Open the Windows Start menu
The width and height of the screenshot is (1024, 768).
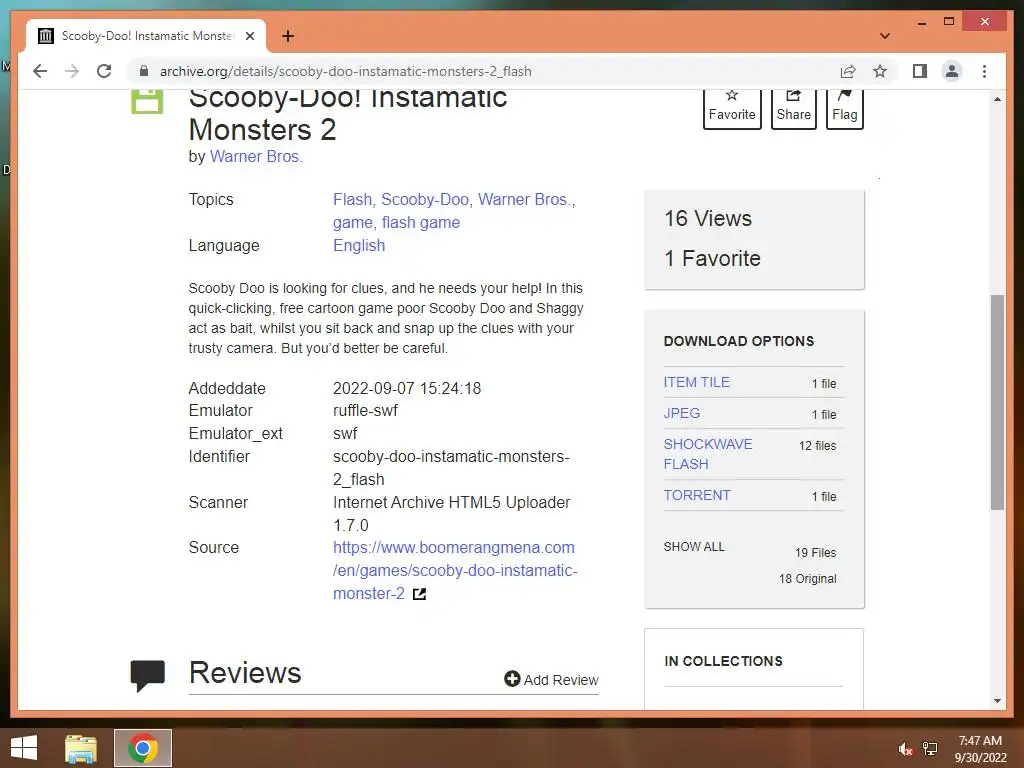24,748
